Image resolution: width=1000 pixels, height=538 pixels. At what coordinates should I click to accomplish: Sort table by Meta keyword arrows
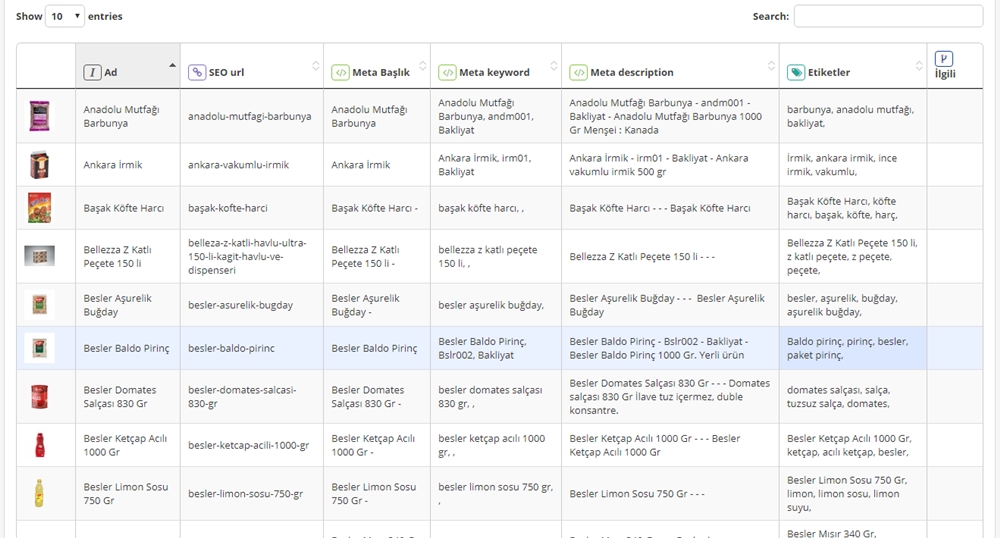point(554,66)
